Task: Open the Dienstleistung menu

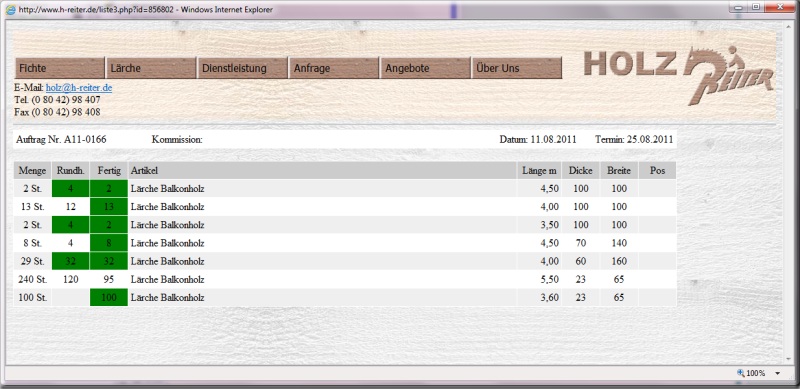Action: point(242,68)
